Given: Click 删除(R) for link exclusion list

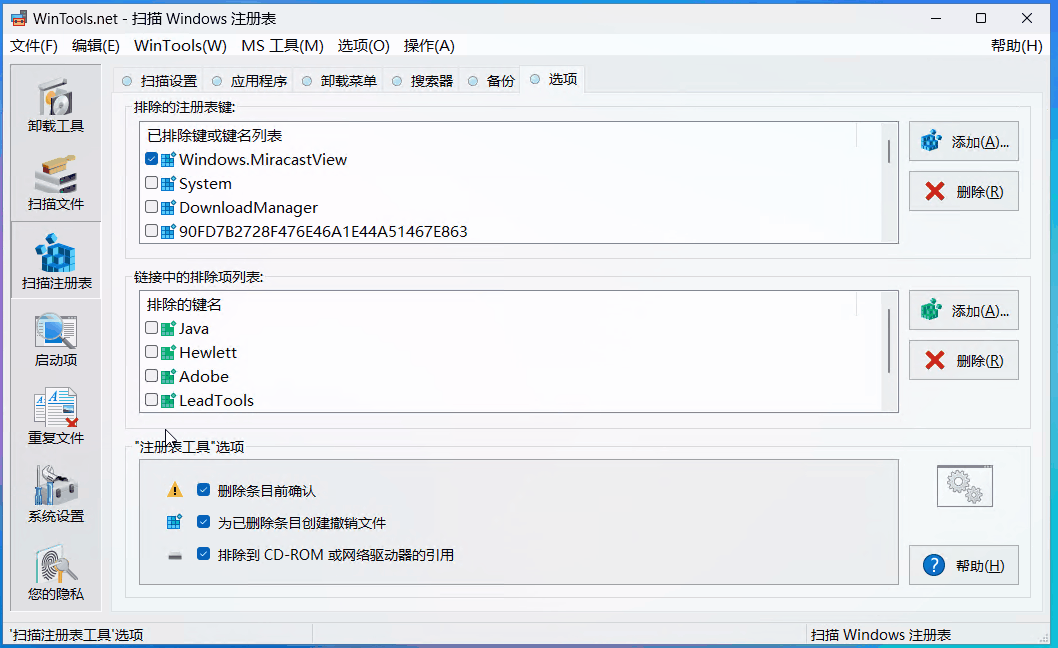Looking at the screenshot, I should (964, 360).
